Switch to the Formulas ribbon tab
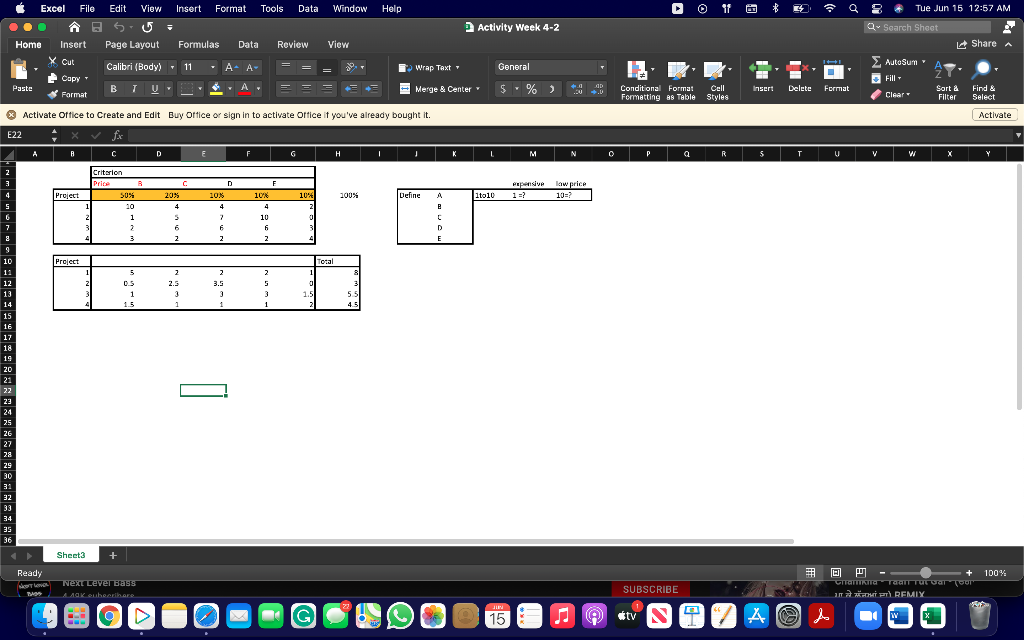The height and width of the screenshot is (640, 1024). tap(199, 44)
